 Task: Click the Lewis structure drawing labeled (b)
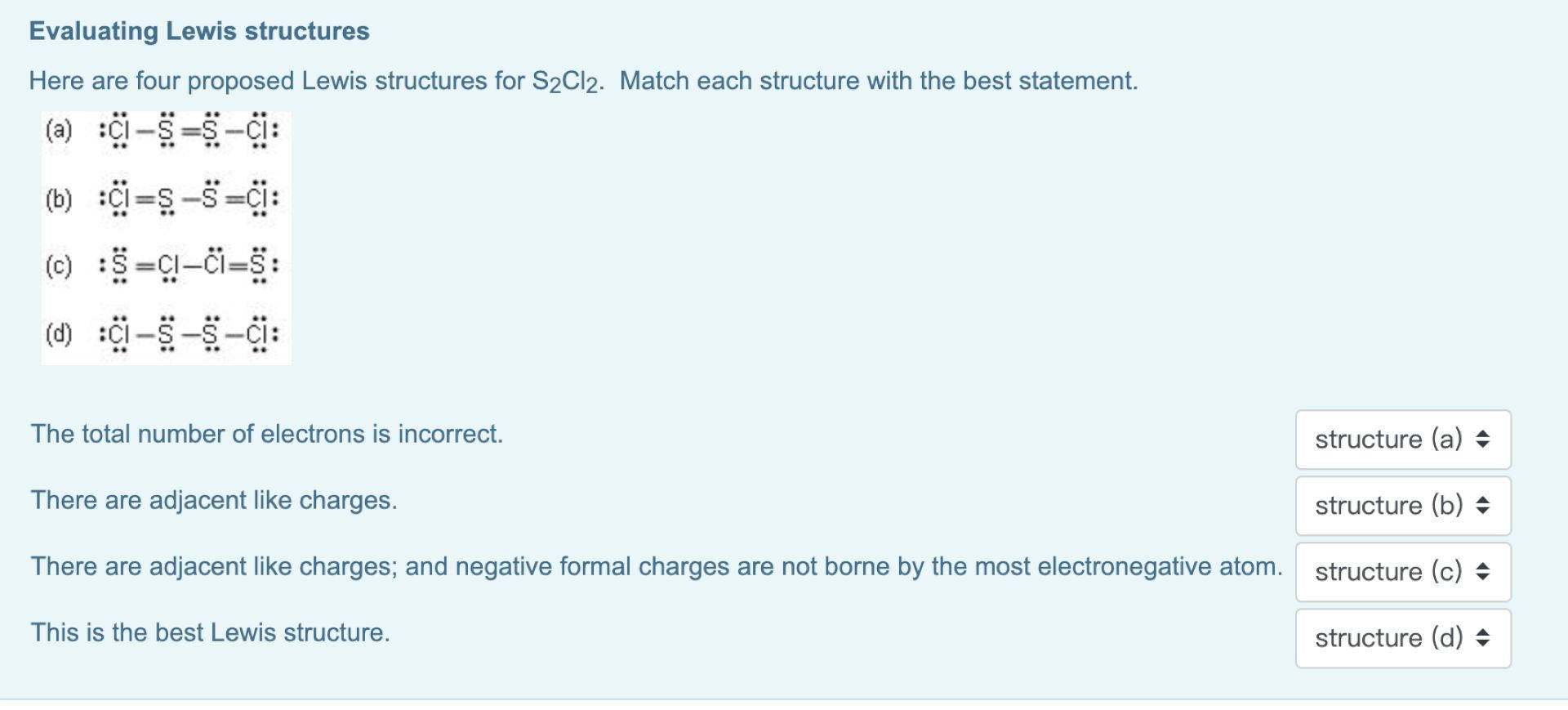pos(189,199)
